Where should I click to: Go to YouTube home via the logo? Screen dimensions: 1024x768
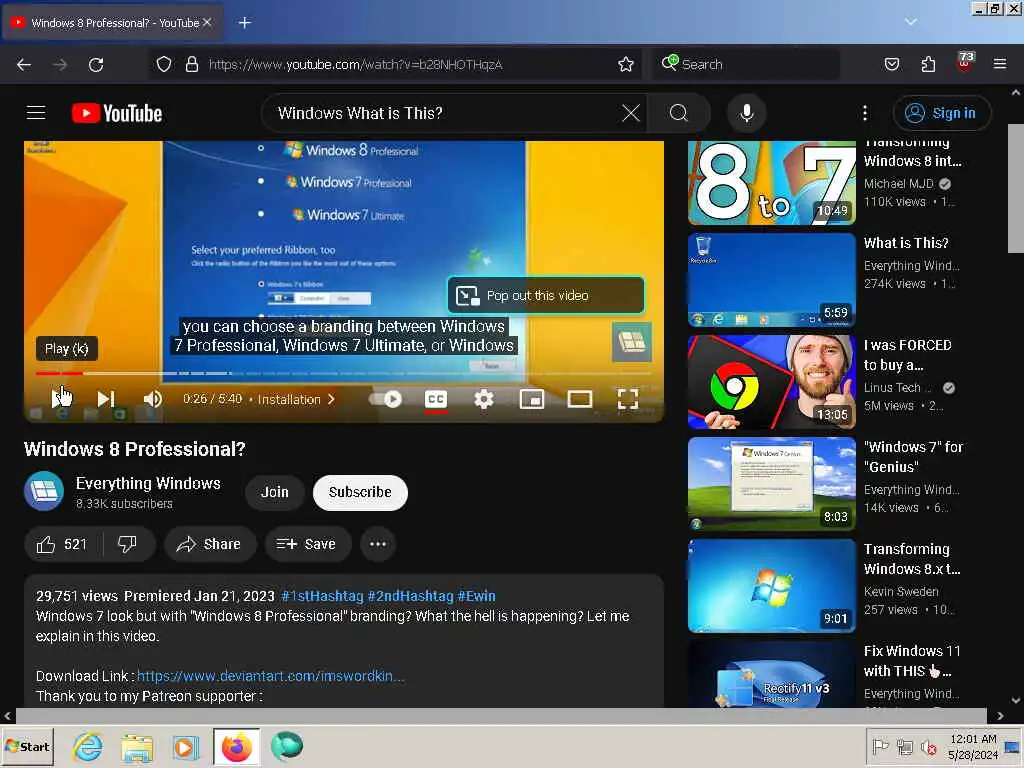click(117, 113)
